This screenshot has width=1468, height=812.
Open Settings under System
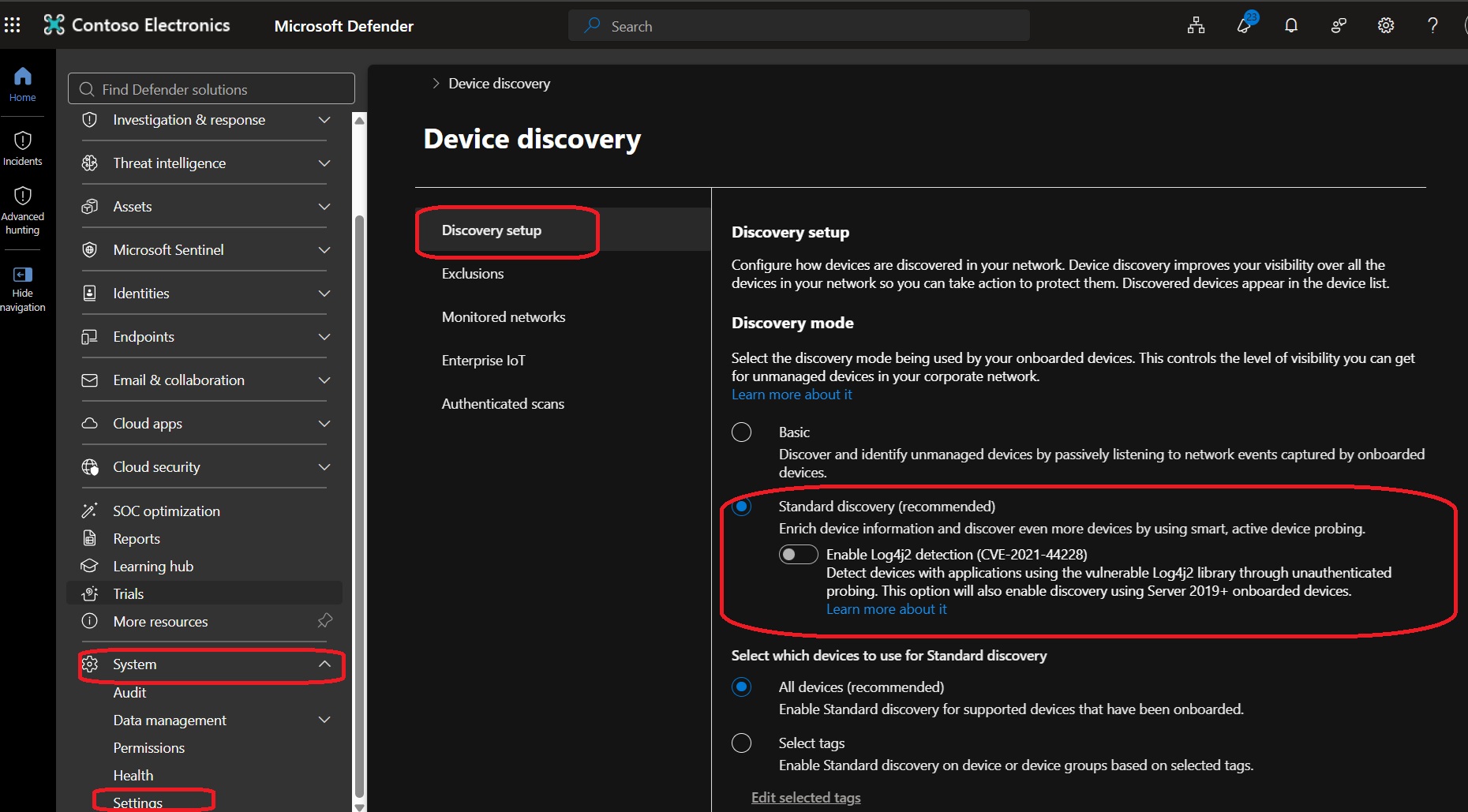(x=137, y=803)
